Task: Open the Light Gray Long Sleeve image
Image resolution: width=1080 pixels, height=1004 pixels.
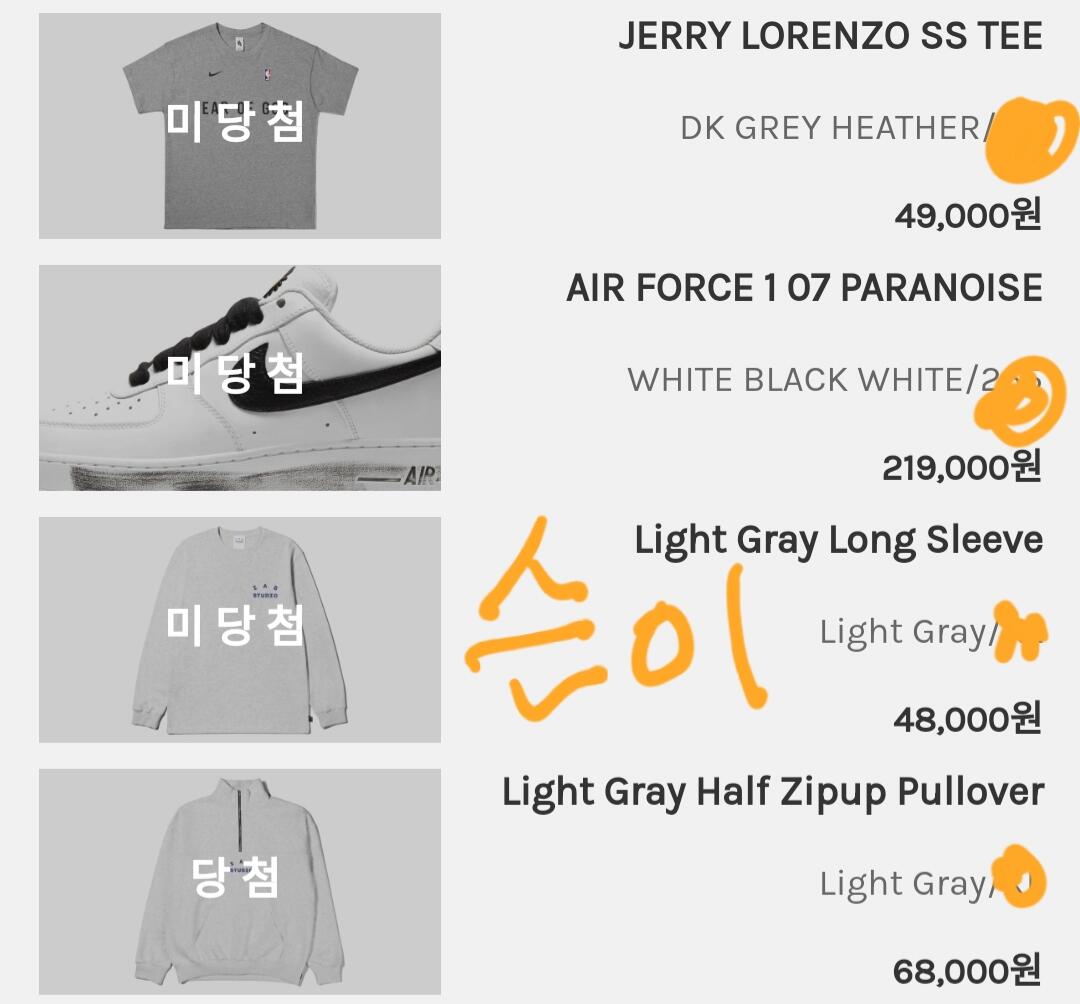Action: [x=240, y=629]
